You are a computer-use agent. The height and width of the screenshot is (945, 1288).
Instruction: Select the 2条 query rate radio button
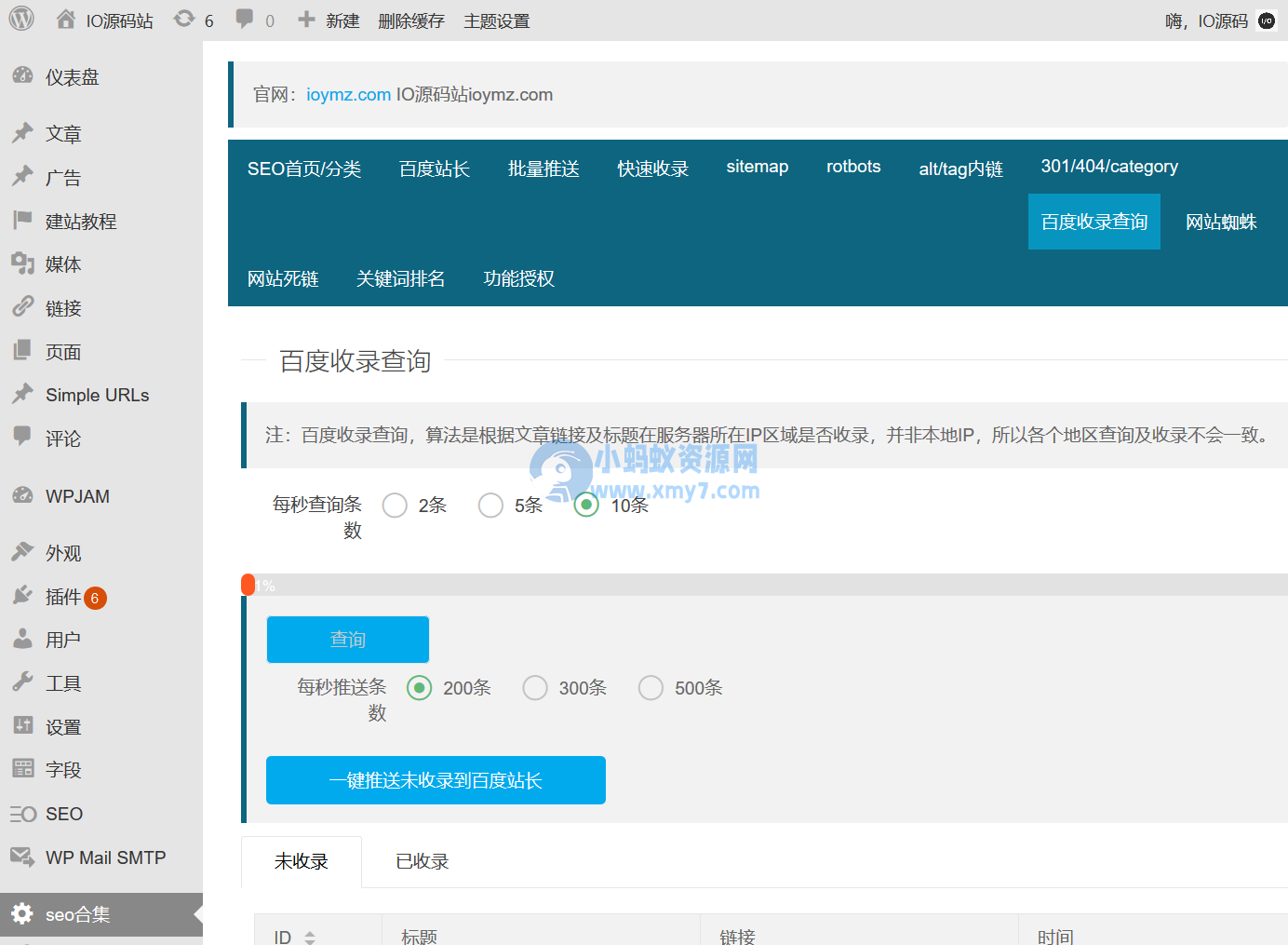tap(395, 505)
